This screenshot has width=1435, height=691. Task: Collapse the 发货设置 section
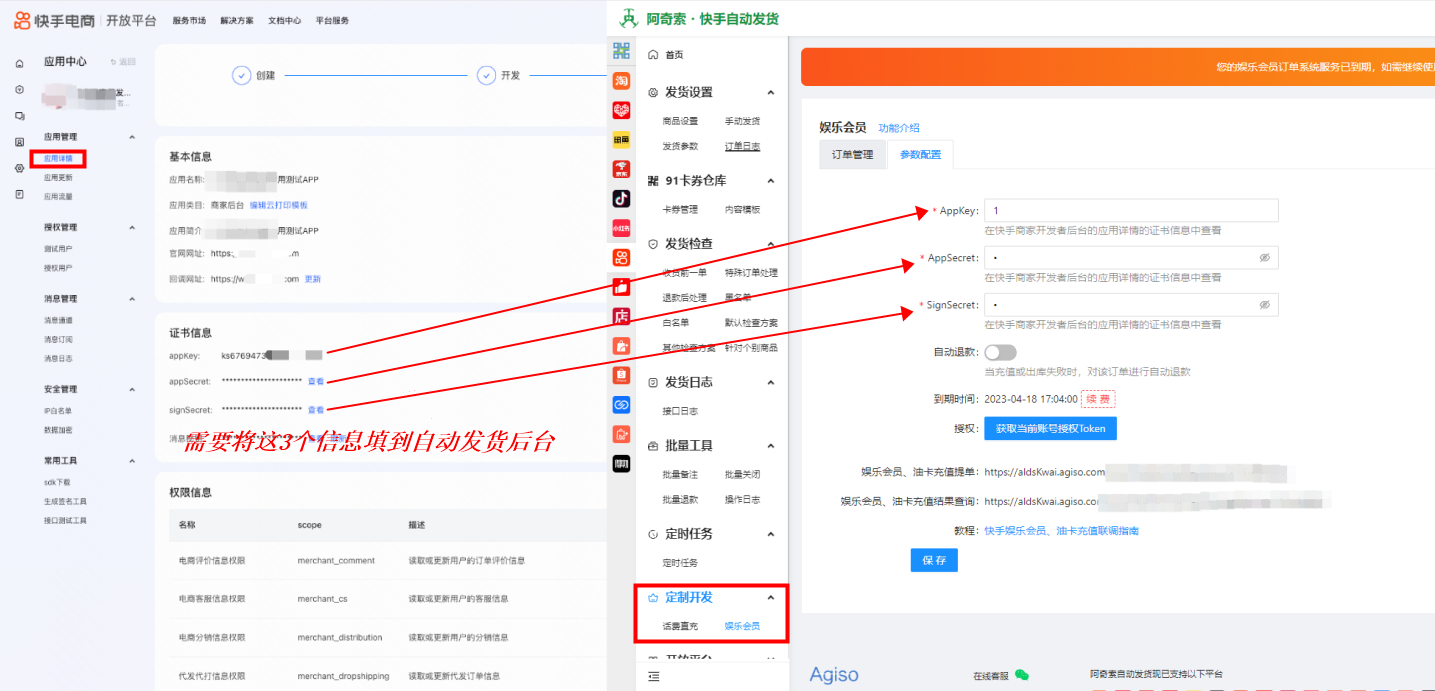click(770, 92)
